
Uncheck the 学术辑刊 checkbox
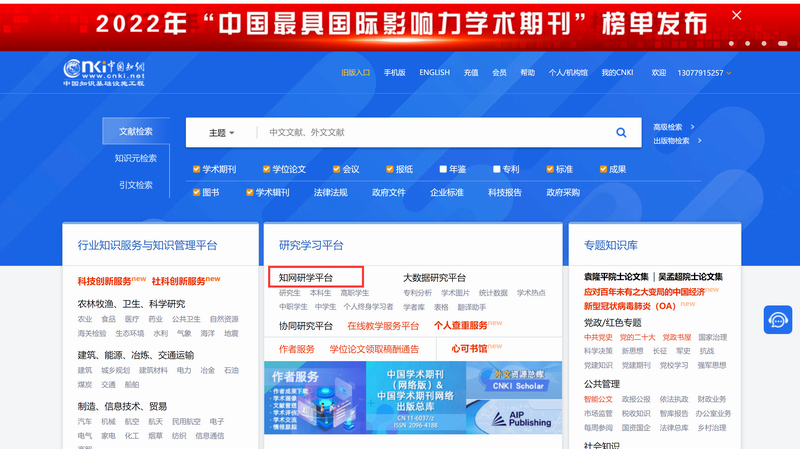click(249, 192)
